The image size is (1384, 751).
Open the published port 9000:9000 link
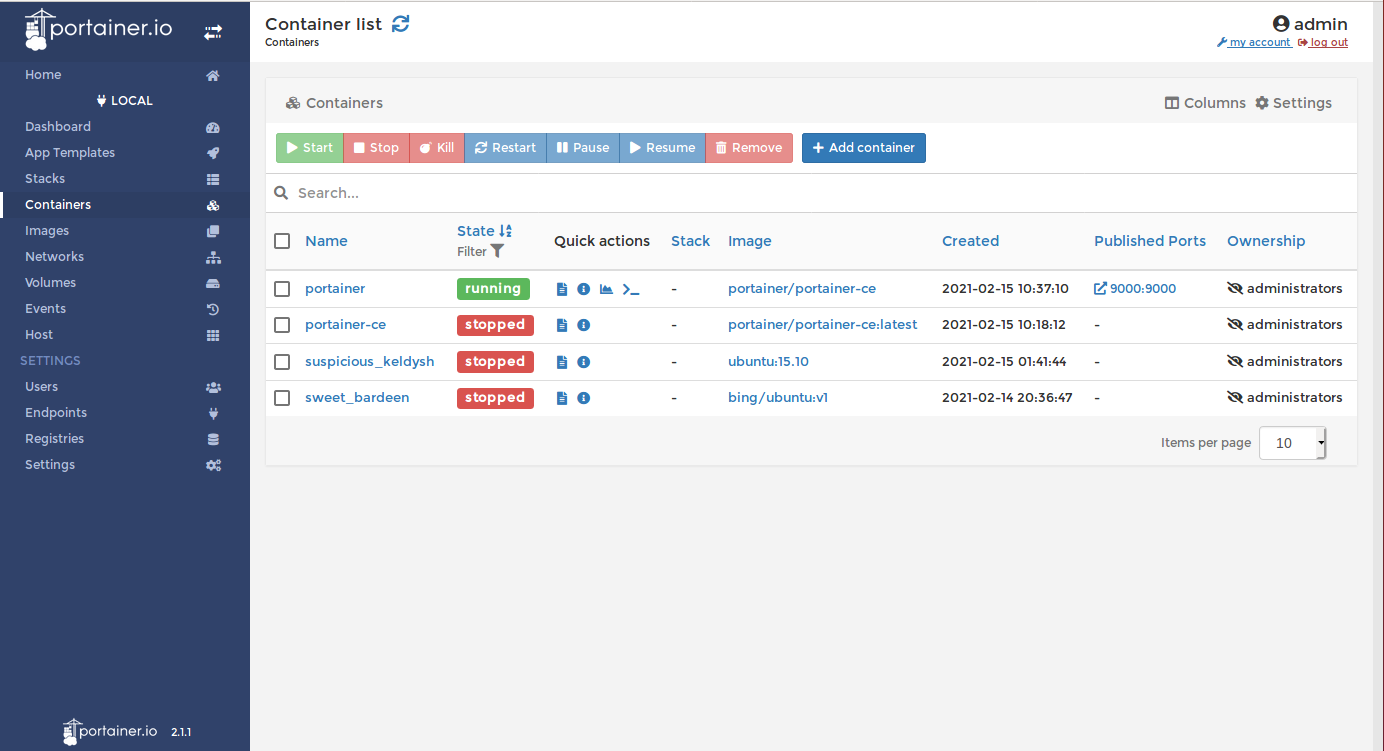pyautogui.click(x=1141, y=288)
